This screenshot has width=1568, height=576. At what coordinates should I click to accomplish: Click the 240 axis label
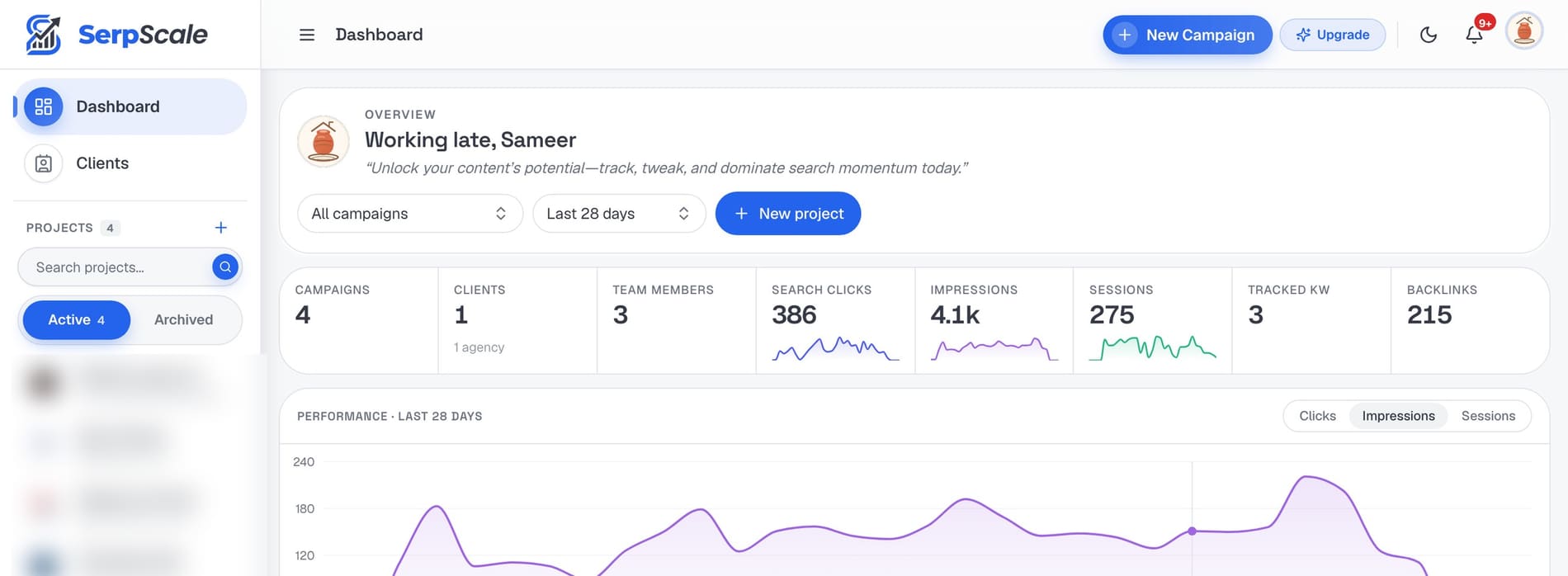tap(304, 462)
